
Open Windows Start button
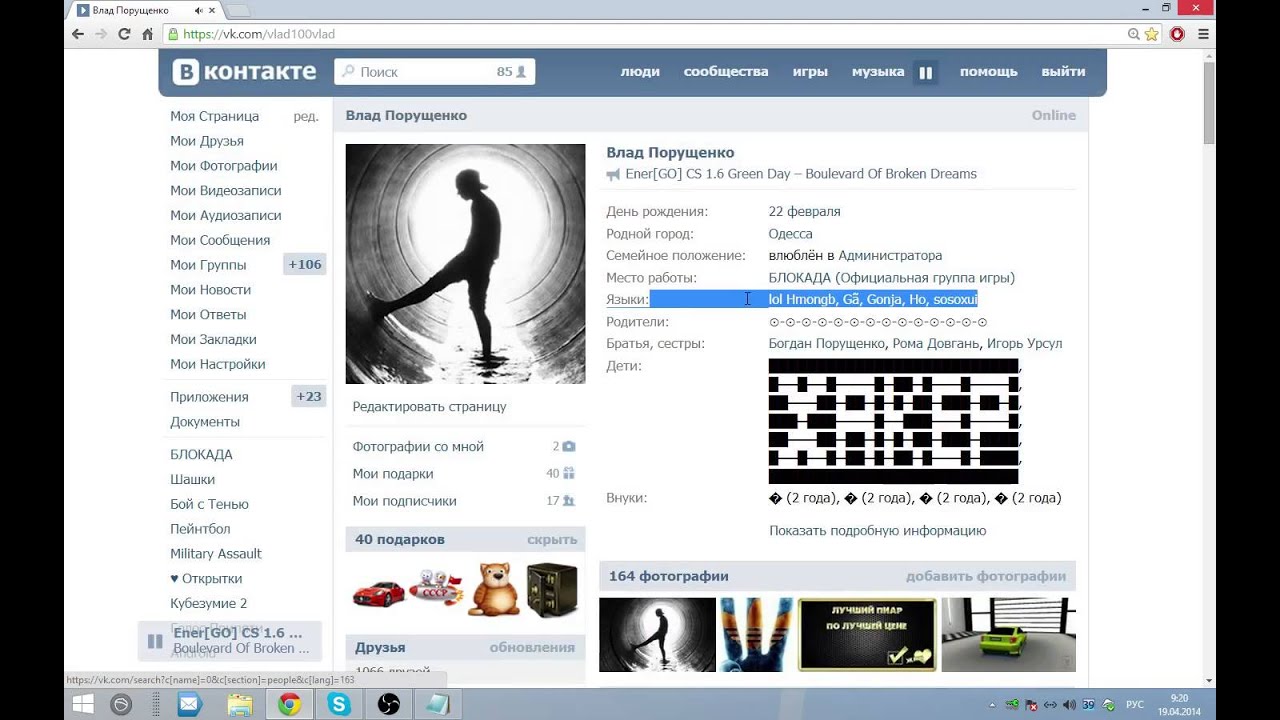pyautogui.click(x=83, y=704)
